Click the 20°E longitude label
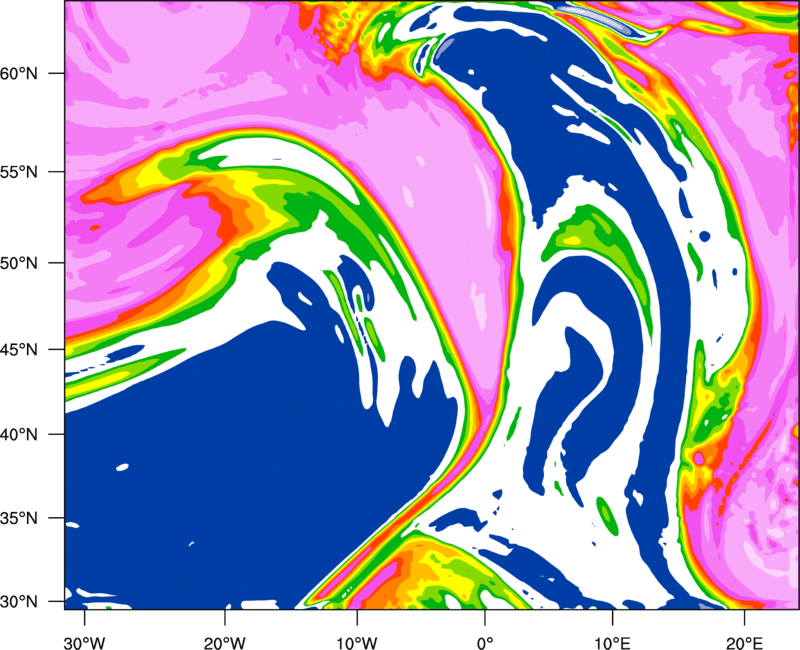The height and width of the screenshot is (650, 800). pyautogui.click(x=744, y=643)
